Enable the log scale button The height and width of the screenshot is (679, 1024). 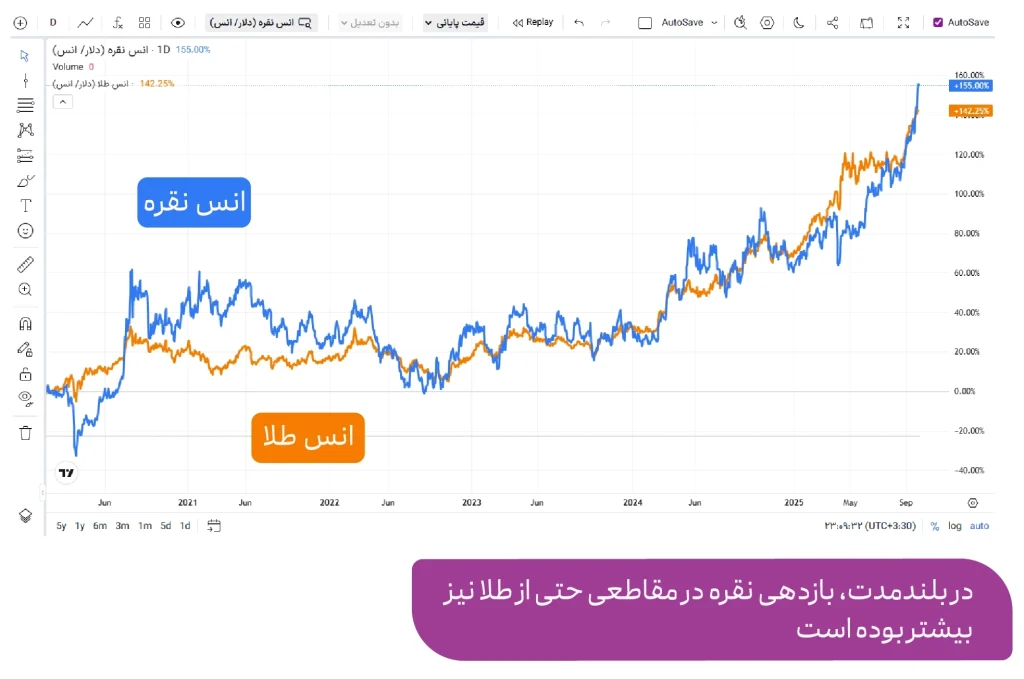point(955,526)
